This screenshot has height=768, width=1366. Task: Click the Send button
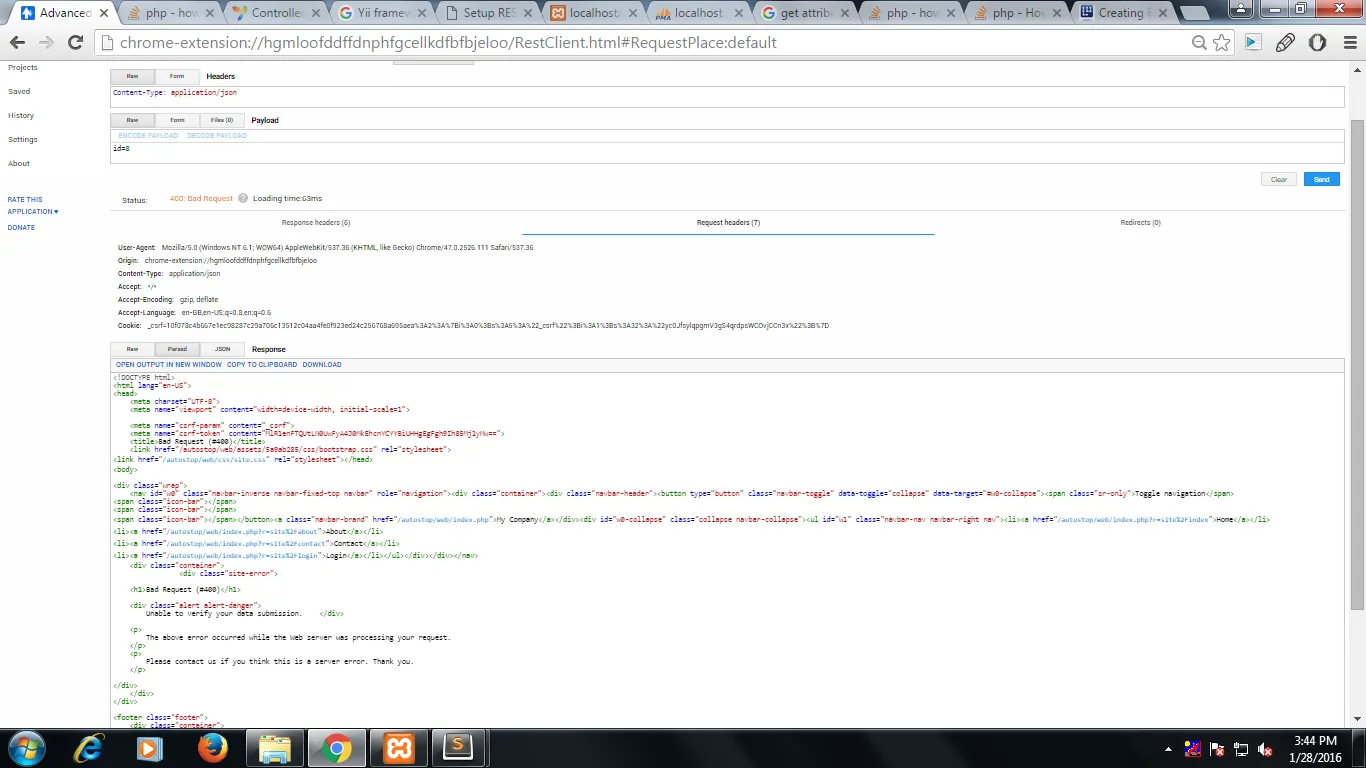(1321, 179)
